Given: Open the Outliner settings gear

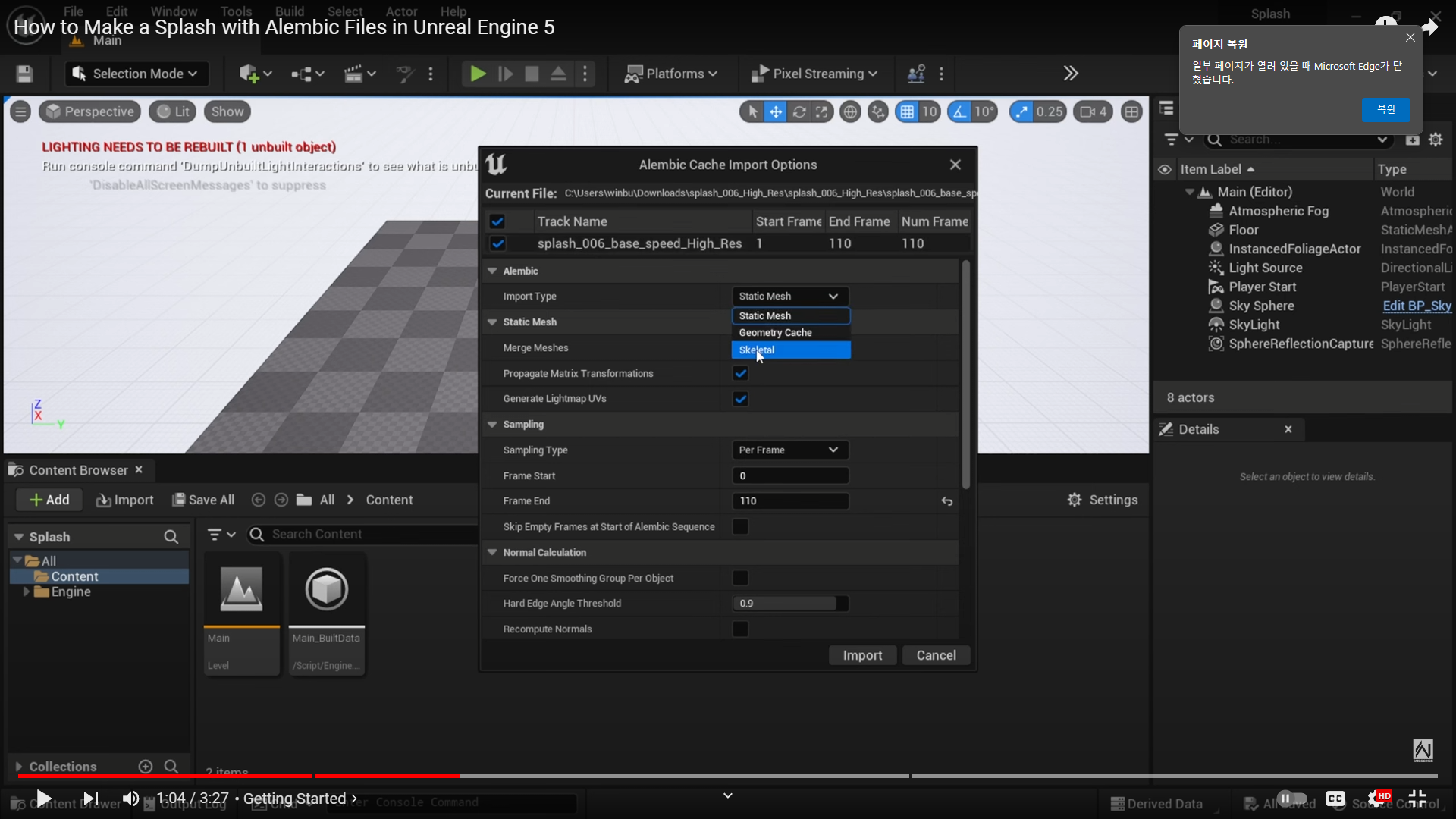Looking at the screenshot, I should (x=1436, y=140).
